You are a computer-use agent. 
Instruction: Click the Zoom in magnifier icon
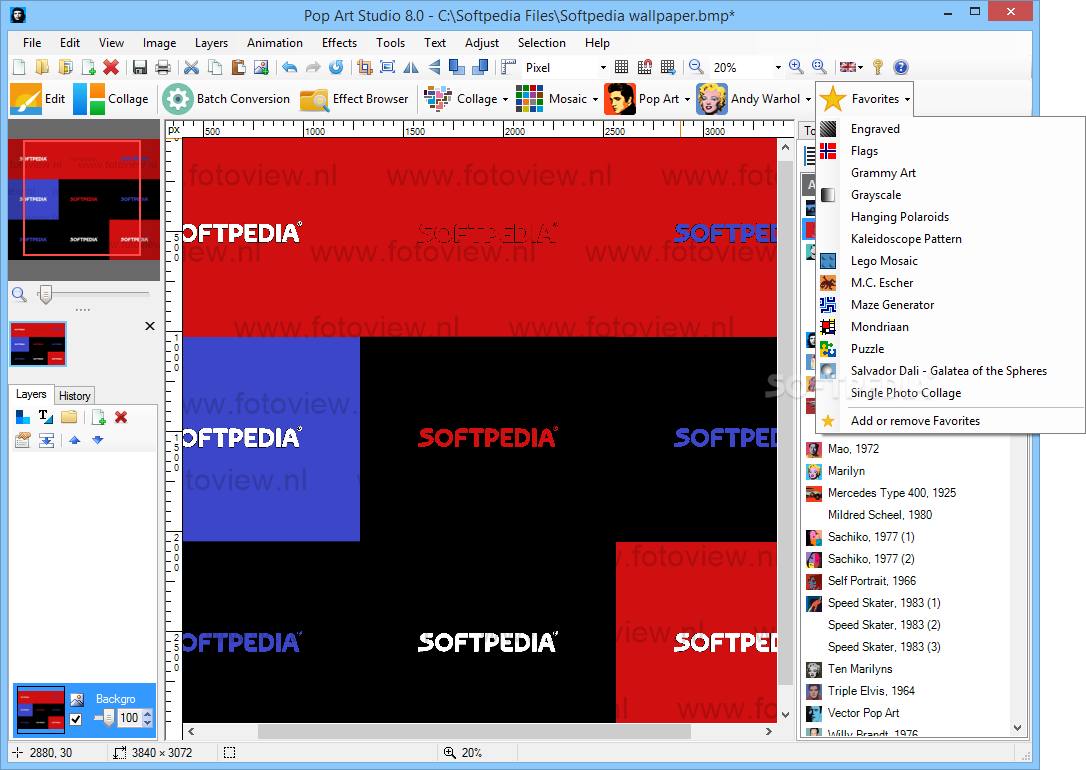(x=796, y=67)
